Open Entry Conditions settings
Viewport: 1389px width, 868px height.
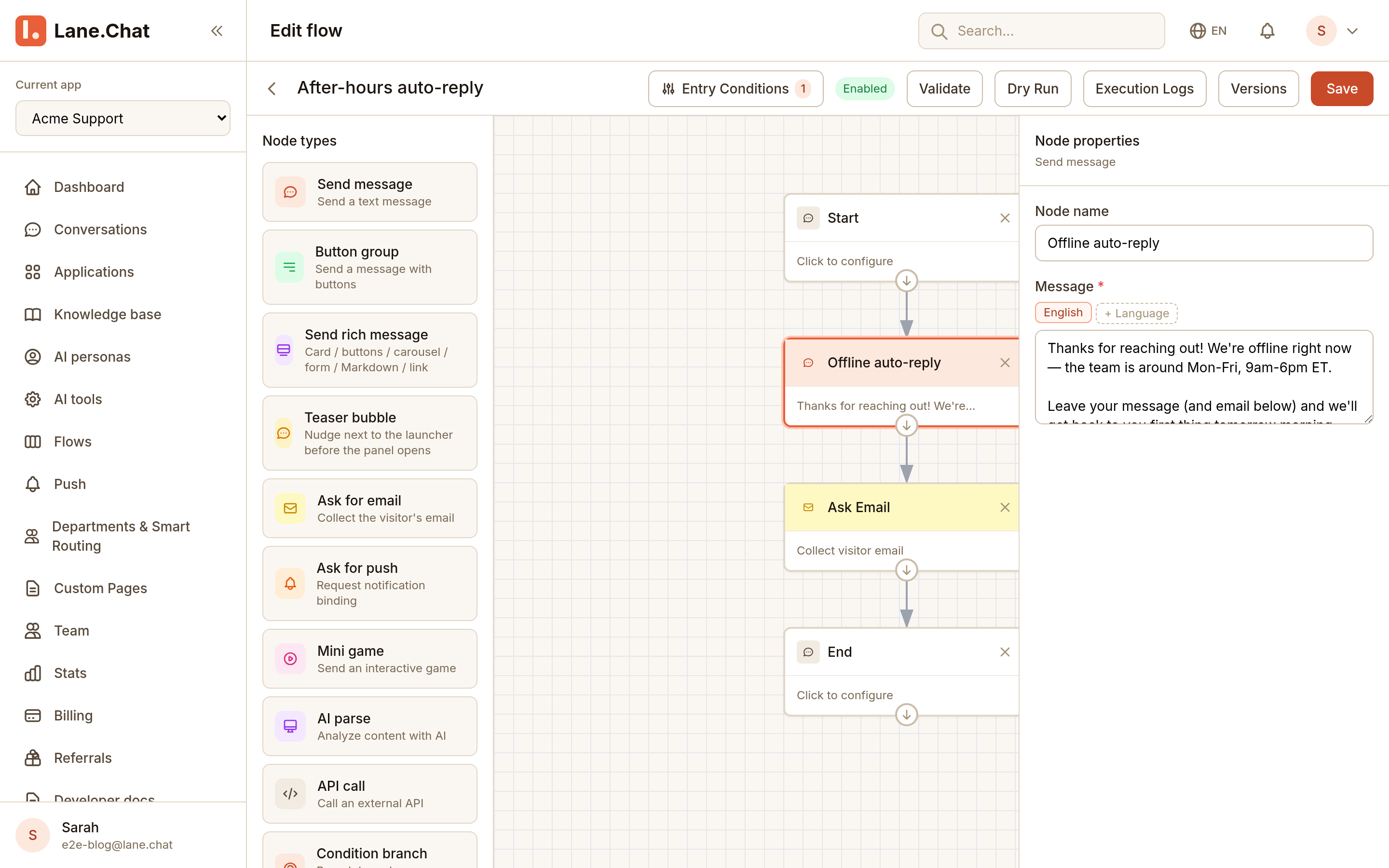[x=735, y=88]
